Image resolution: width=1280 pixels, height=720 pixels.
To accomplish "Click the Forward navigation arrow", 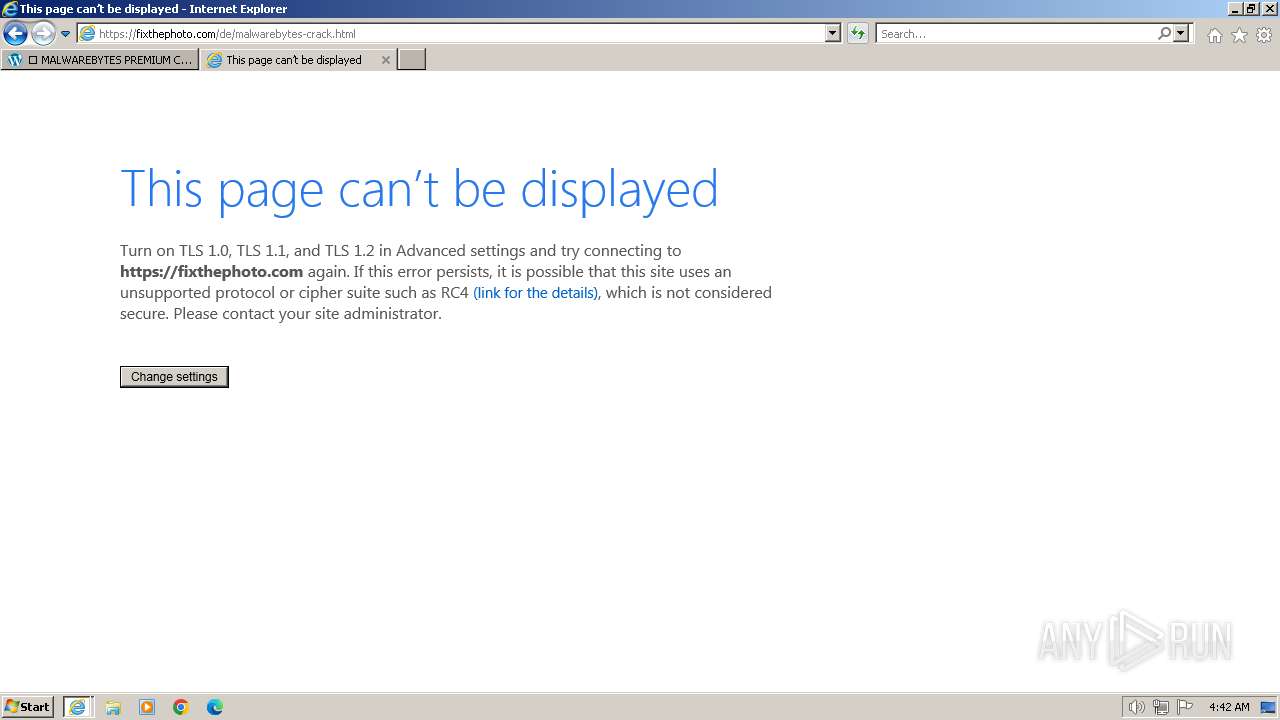I will point(43,34).
